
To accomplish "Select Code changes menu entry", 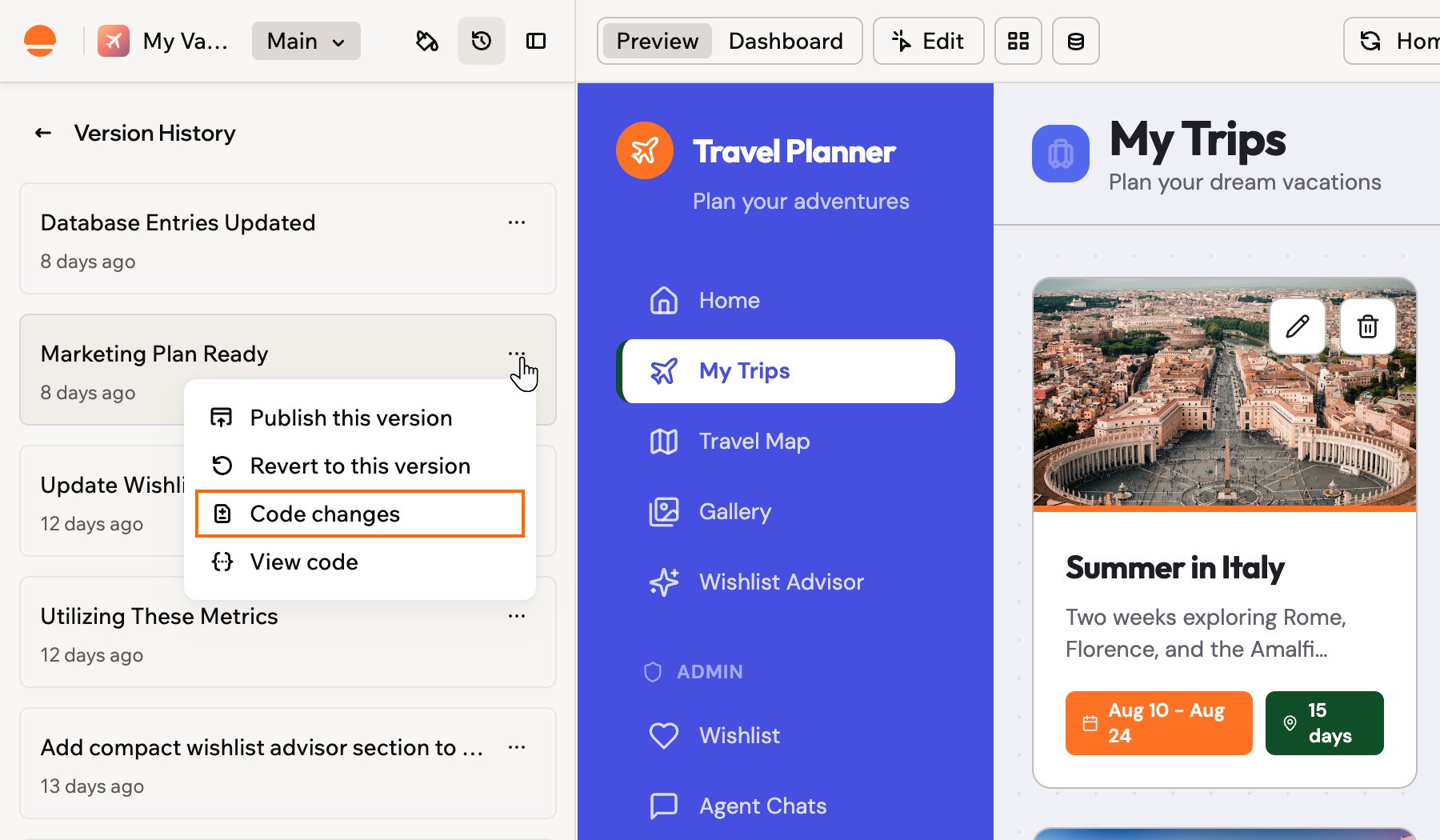I will 360,514.
